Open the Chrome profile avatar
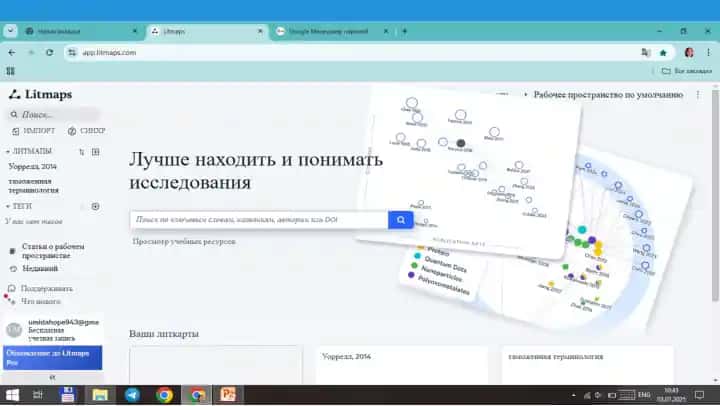720x406 pixels. coord(689,53)
